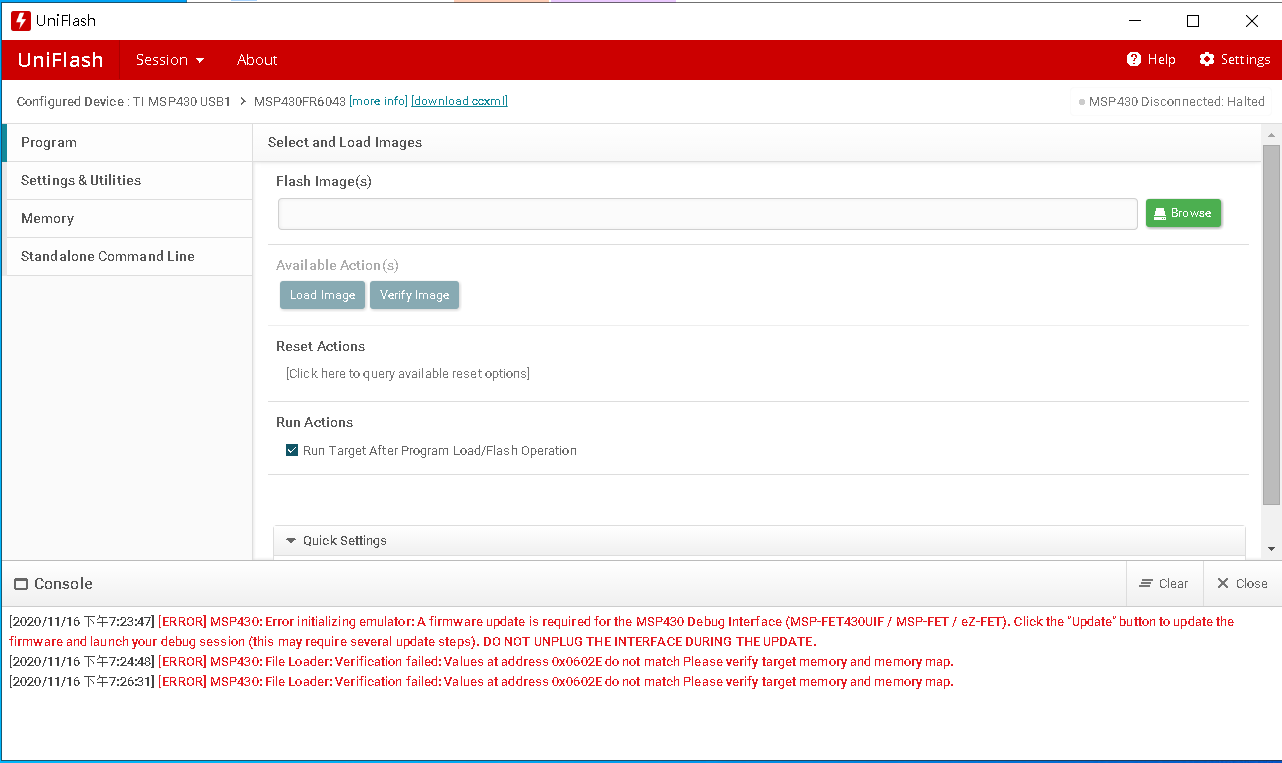Click the 7:24:48 verification failed error line
Screen dimensions: 1282x763
481,662
